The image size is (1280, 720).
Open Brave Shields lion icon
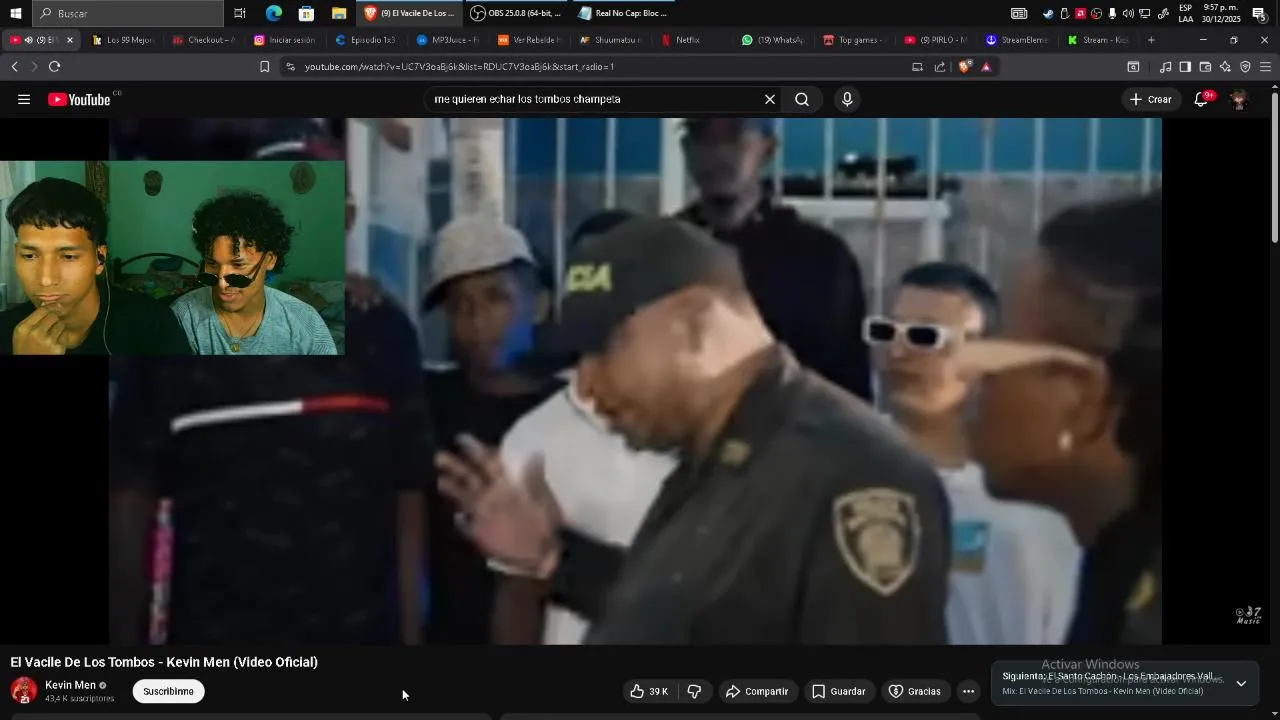964,67
